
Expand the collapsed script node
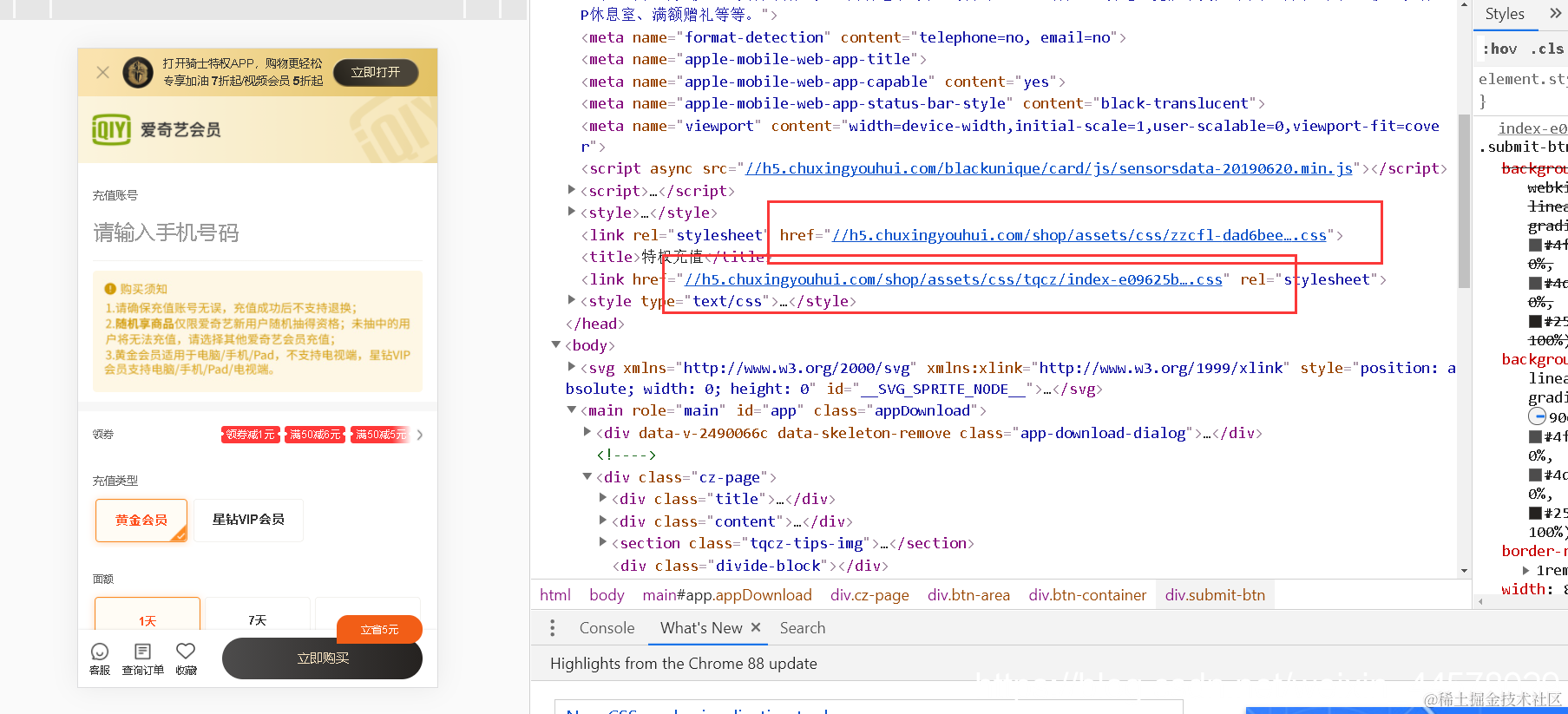[x=571, y=189]
